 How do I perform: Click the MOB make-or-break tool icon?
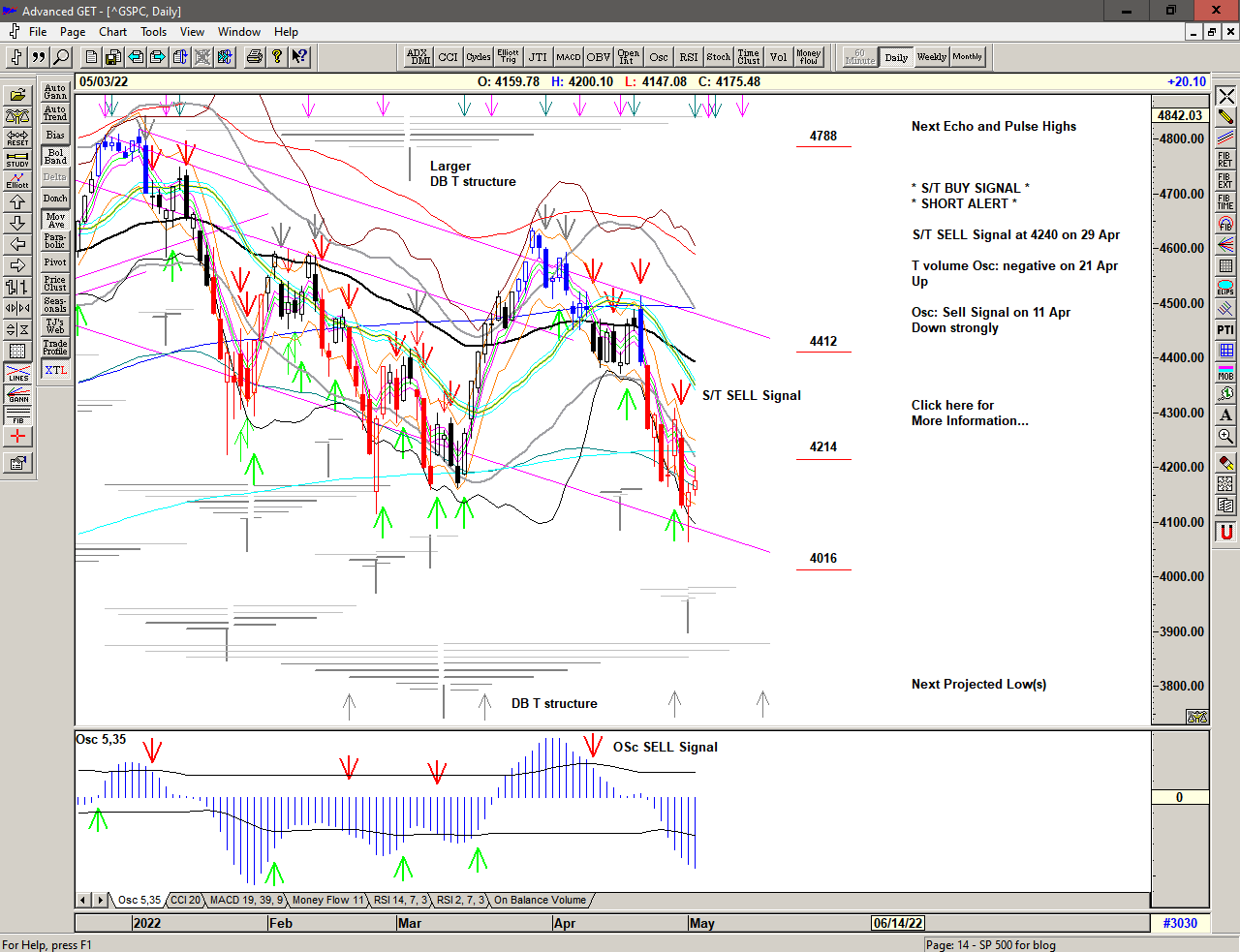[x=1225, y=372]
